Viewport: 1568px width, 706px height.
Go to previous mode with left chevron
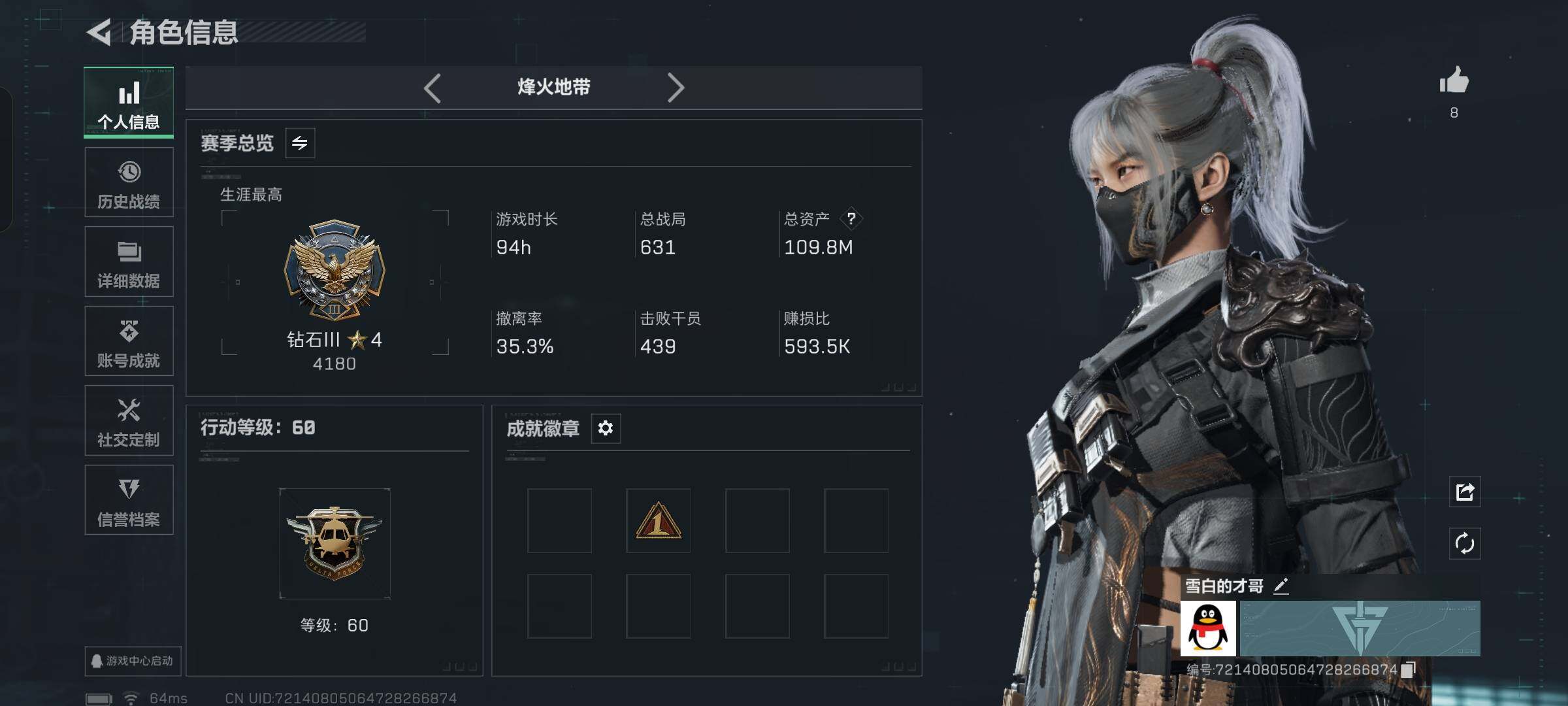(433, 88)
